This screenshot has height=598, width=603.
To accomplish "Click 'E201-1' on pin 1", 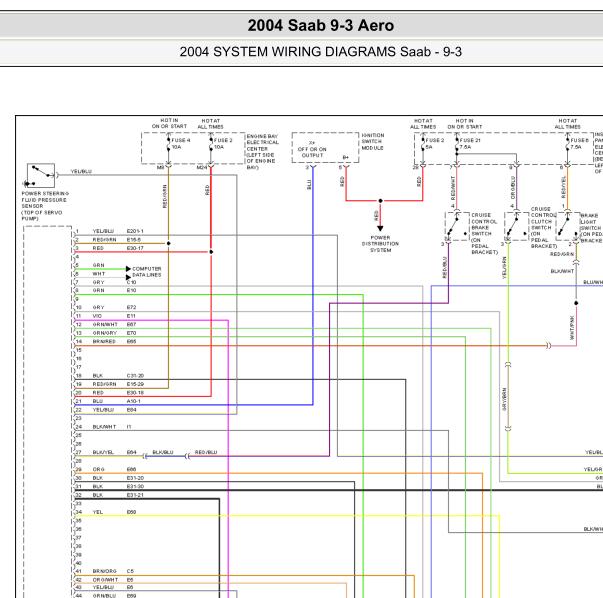I will [x=135, y=231].
